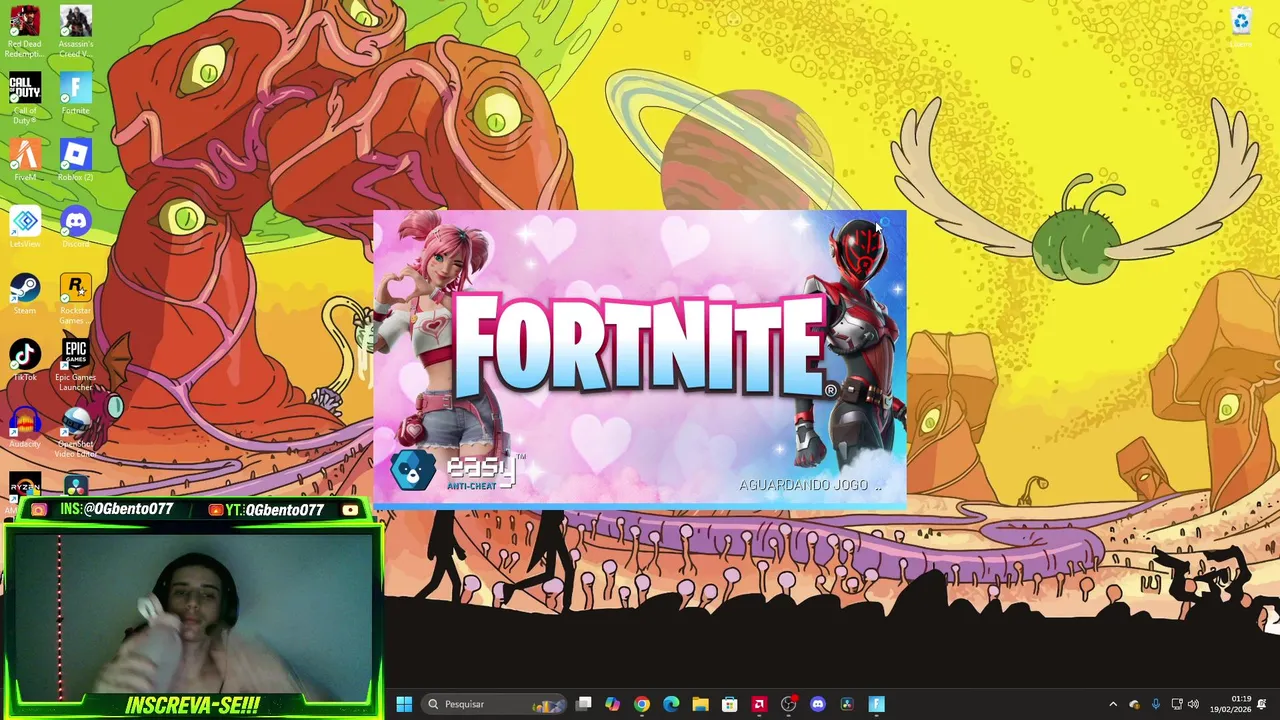Open Google Chrome from the taskbar
This screenshot has width=1280, height=720.
[x=642, y=704]
